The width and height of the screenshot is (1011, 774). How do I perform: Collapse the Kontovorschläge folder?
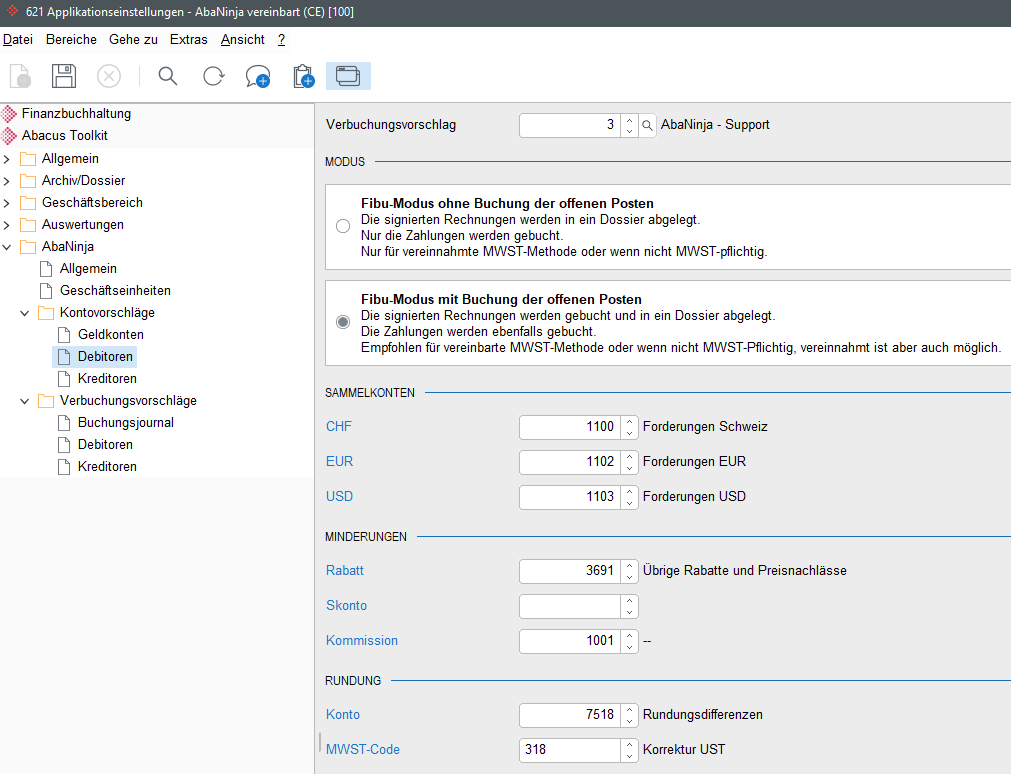25,313
